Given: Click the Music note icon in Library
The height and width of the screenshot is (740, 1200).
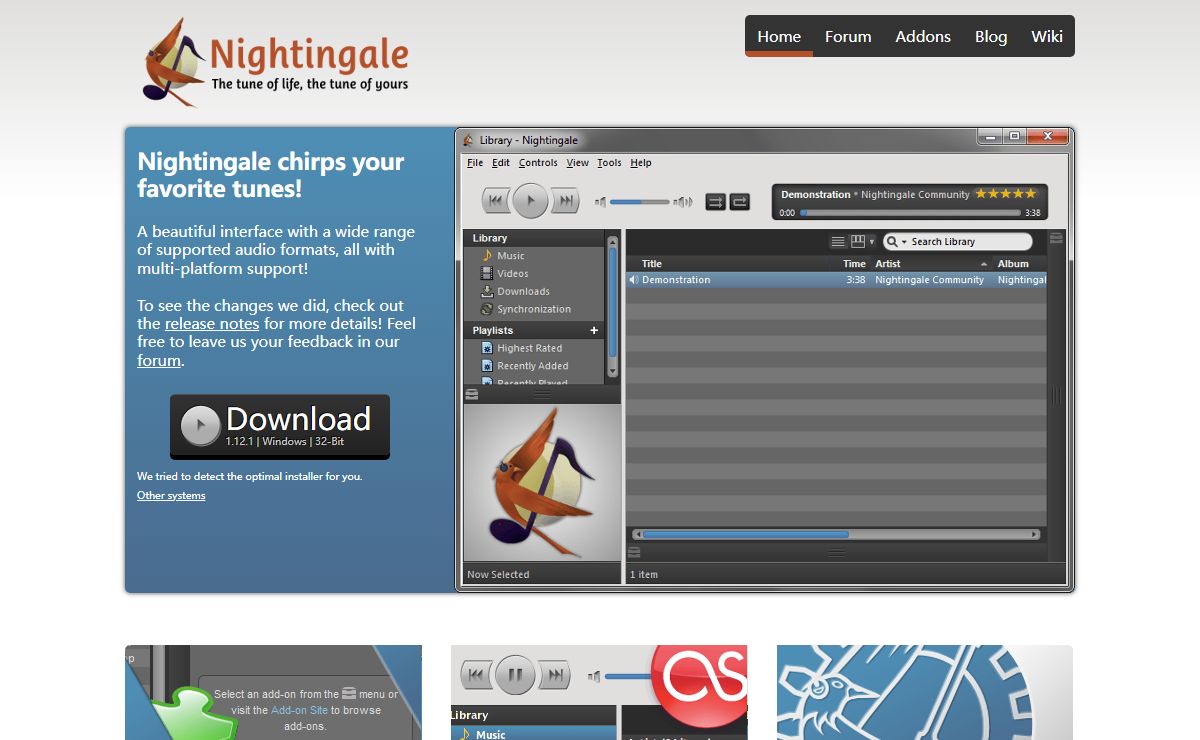Looking at the screenshot, I should point(487,256).
